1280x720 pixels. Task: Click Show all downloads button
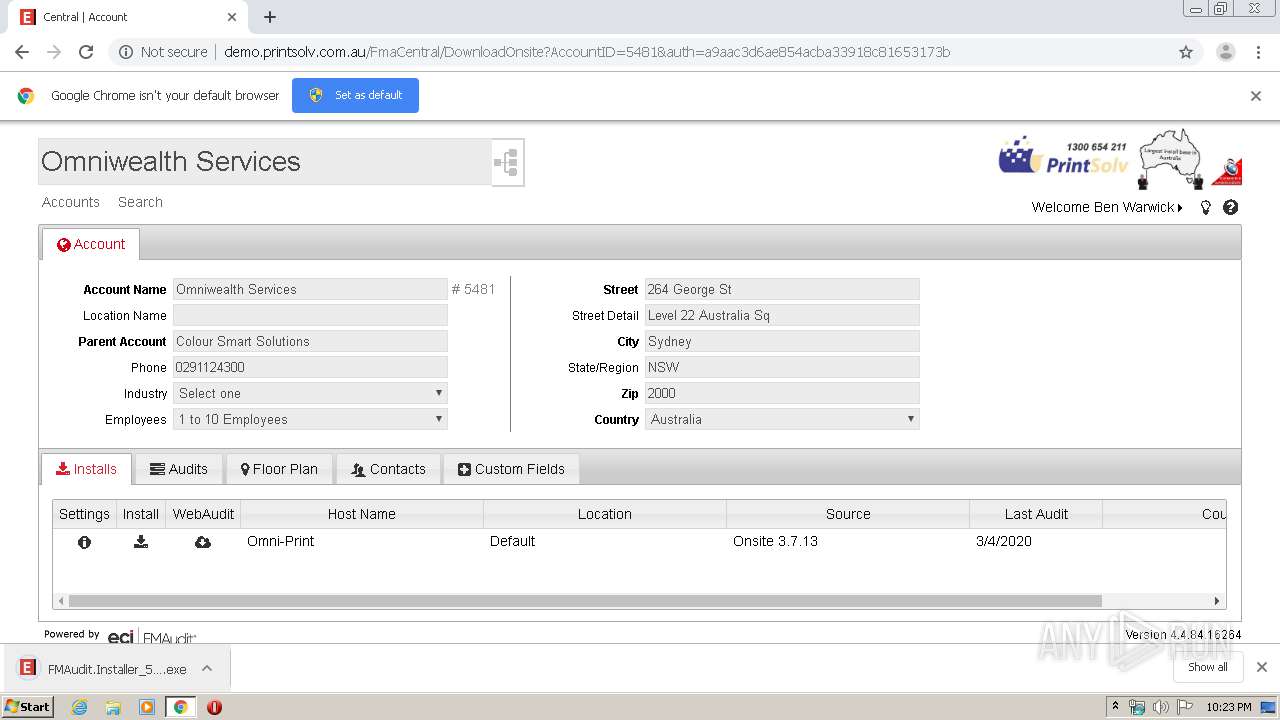(x=1208, y=667)
